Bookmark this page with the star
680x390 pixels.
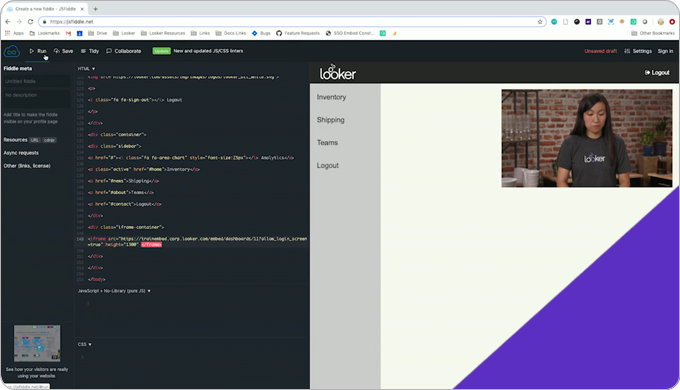[x=540, y=22]
